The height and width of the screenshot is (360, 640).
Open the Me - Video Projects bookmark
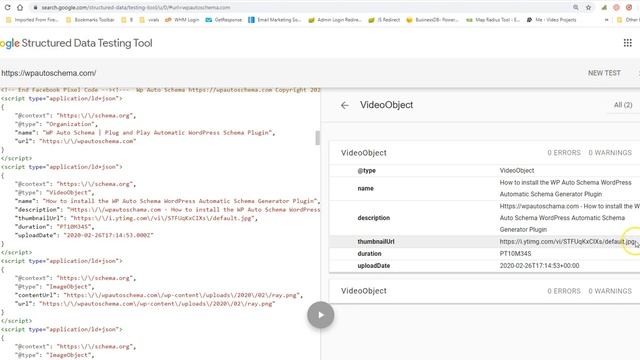pyautogui.click(x=552, y=20)
